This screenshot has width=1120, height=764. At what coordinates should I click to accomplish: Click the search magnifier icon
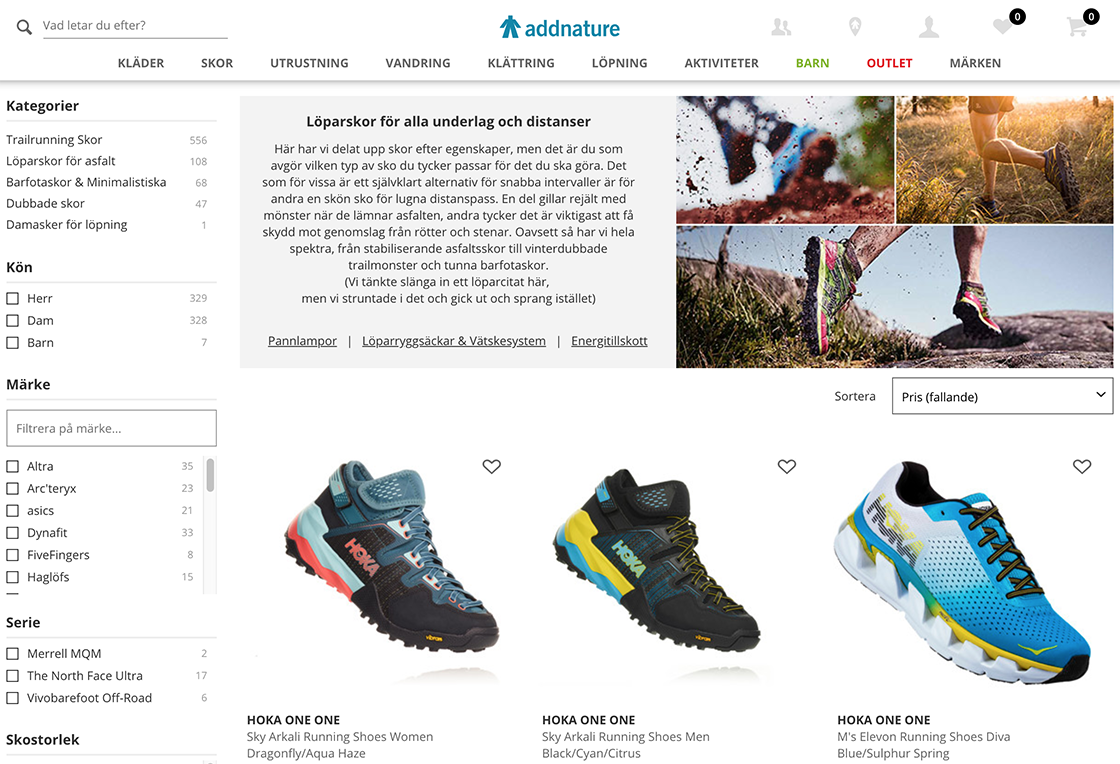pyautogui.click(x=24, y=27)
